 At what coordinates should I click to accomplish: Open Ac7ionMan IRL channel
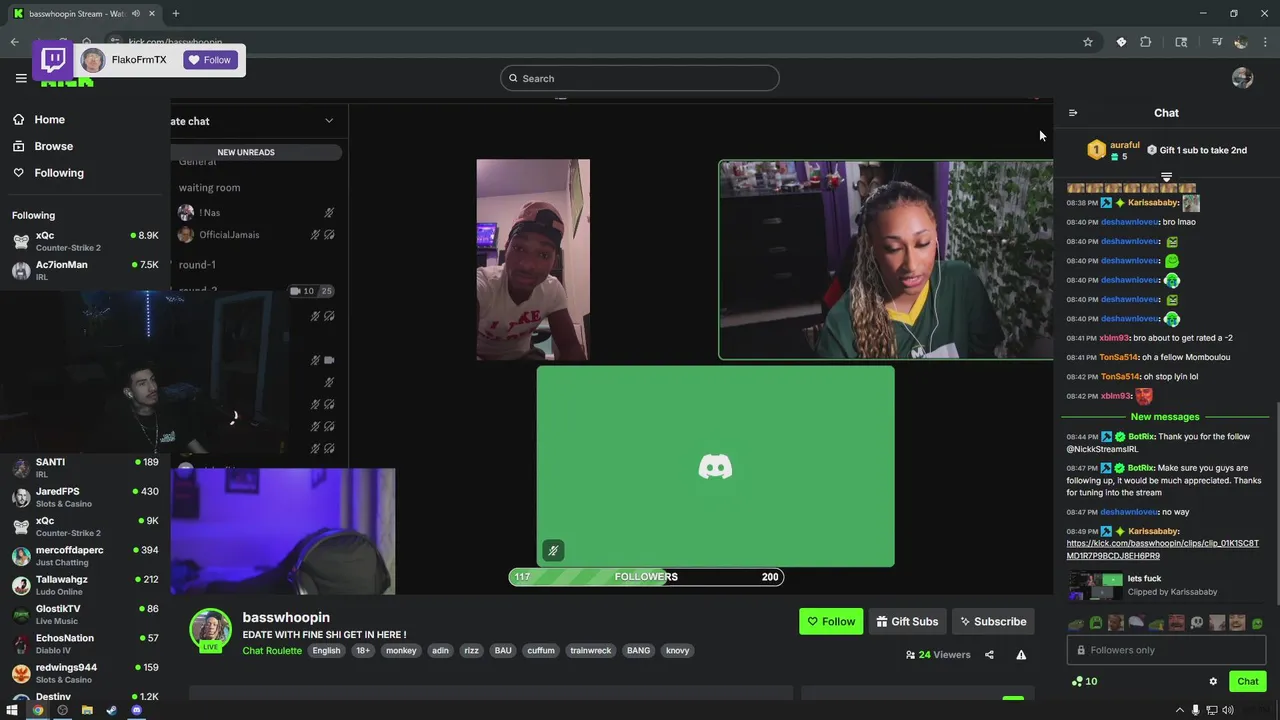click(x=85, y=270)
